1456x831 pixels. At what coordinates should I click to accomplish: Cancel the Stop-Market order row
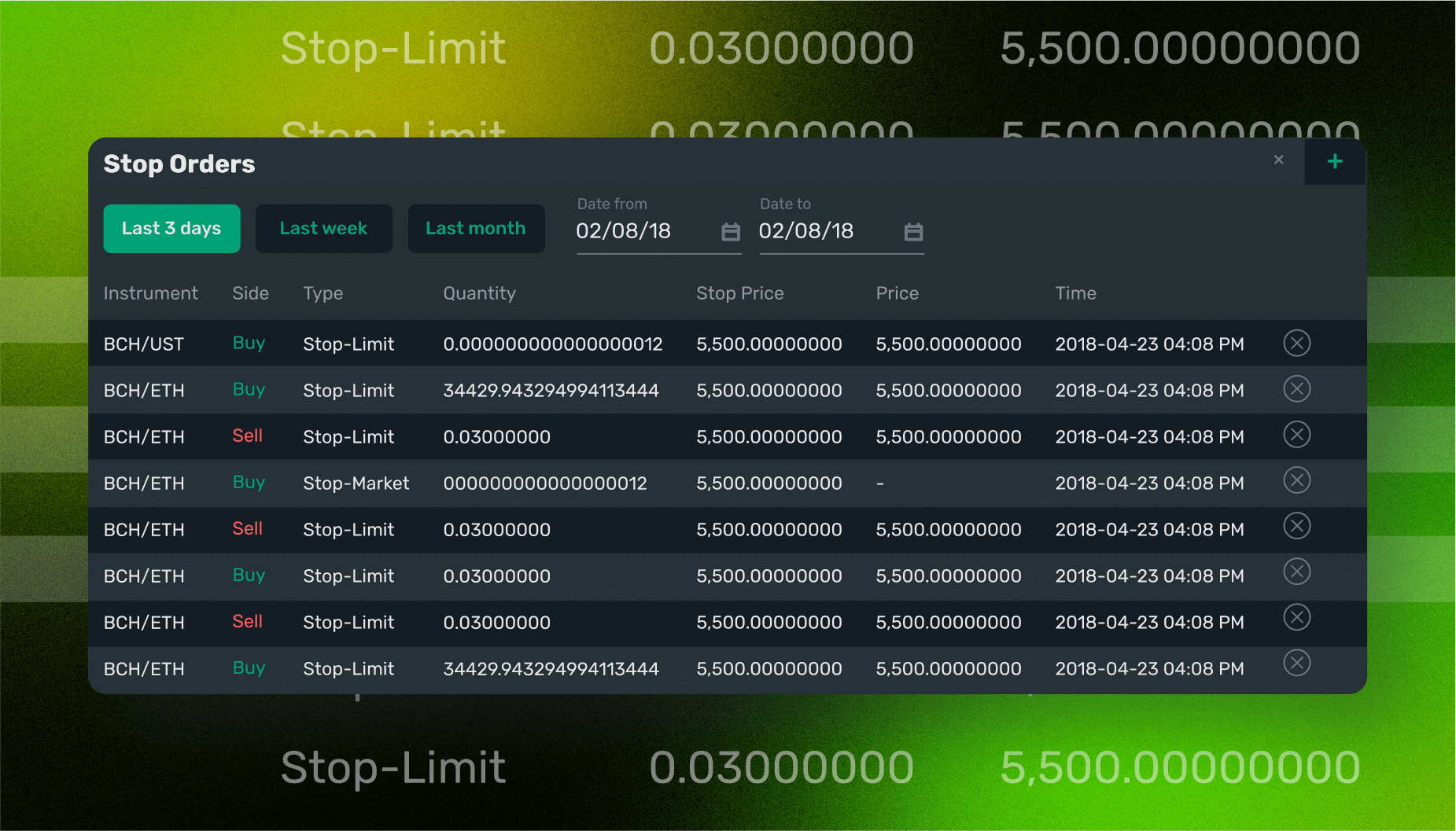[x=1296, y=480]
